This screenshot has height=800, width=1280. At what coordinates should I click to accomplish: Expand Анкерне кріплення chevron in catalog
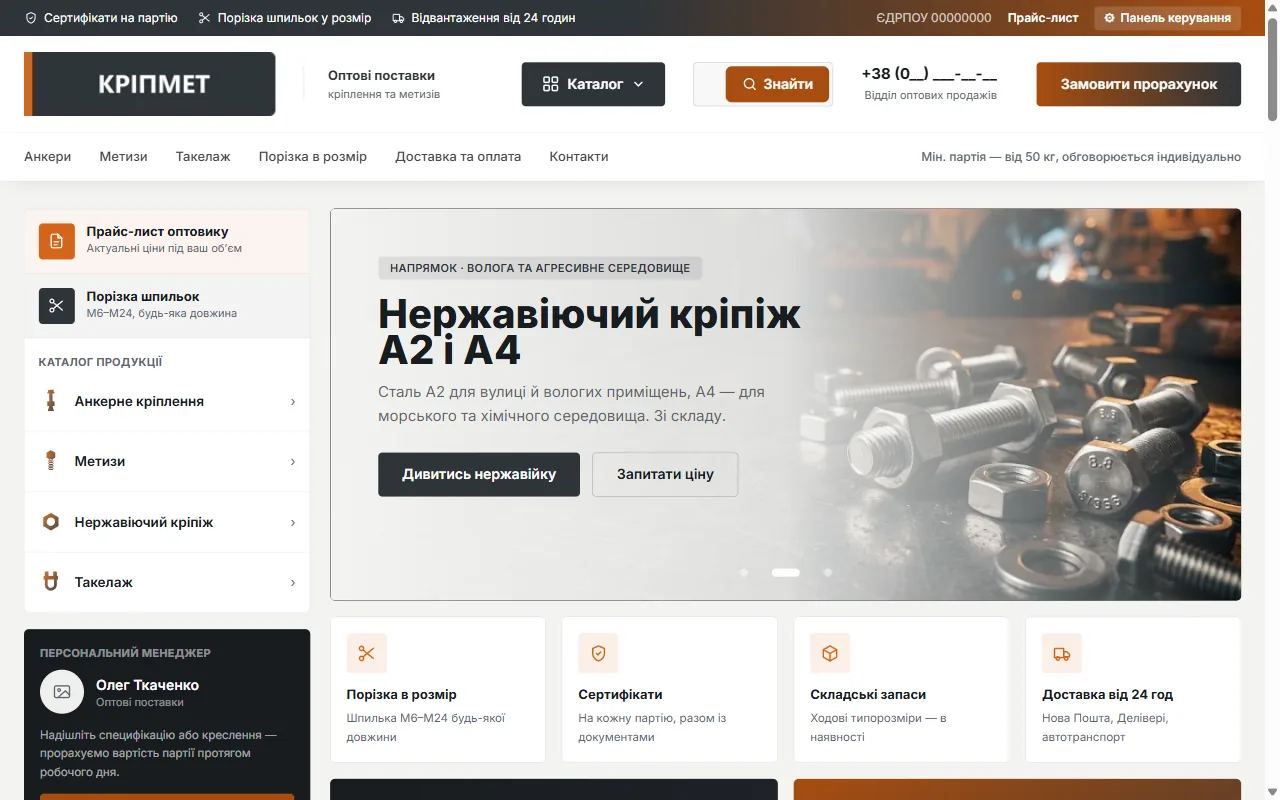(x=293, y=401)
